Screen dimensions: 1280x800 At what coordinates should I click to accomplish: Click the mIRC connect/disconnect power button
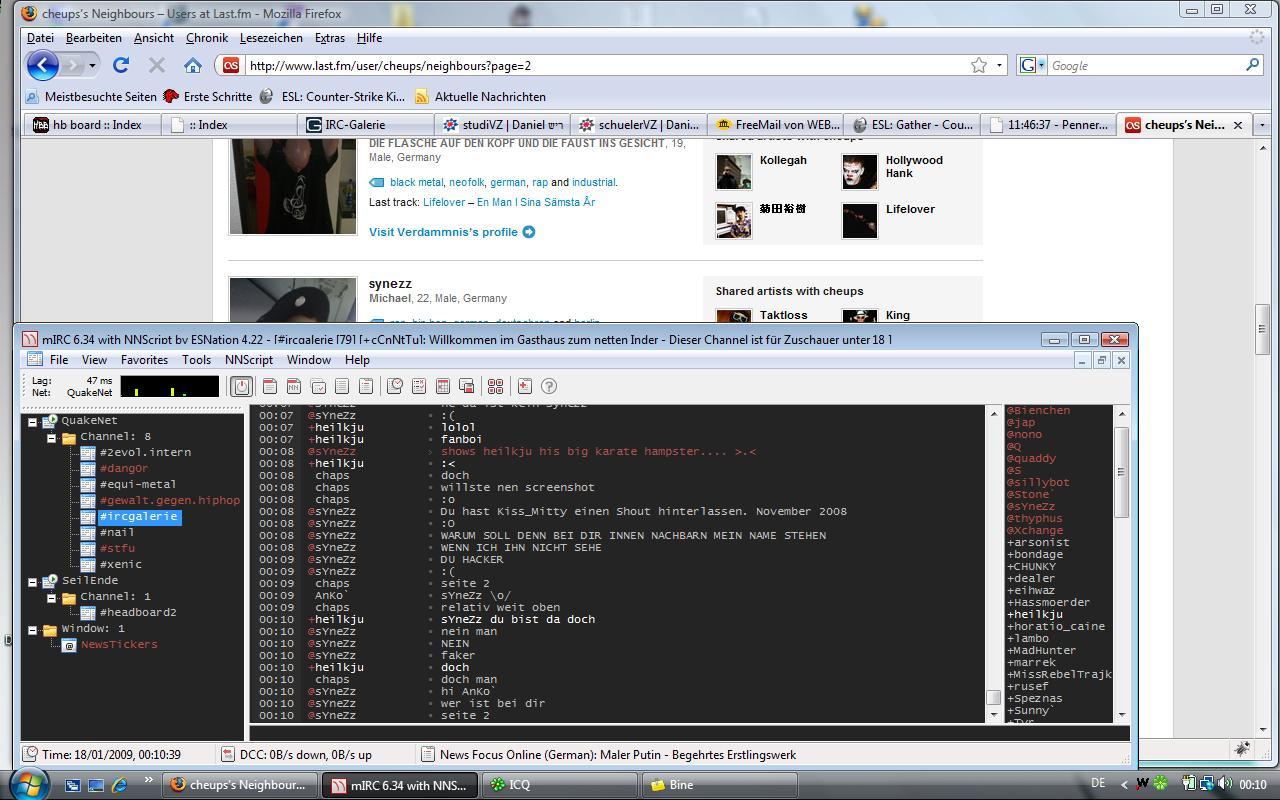click(x=241, y=386)
